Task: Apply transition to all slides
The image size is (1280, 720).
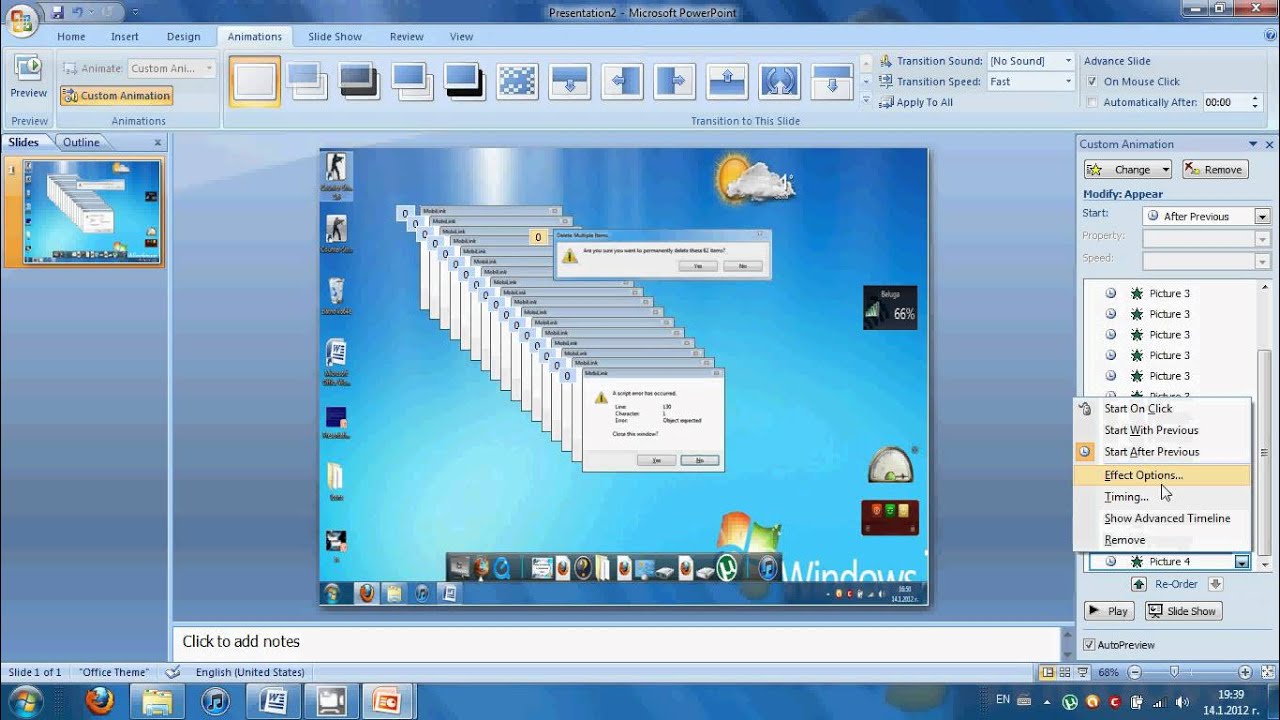Action: point(916,102)
